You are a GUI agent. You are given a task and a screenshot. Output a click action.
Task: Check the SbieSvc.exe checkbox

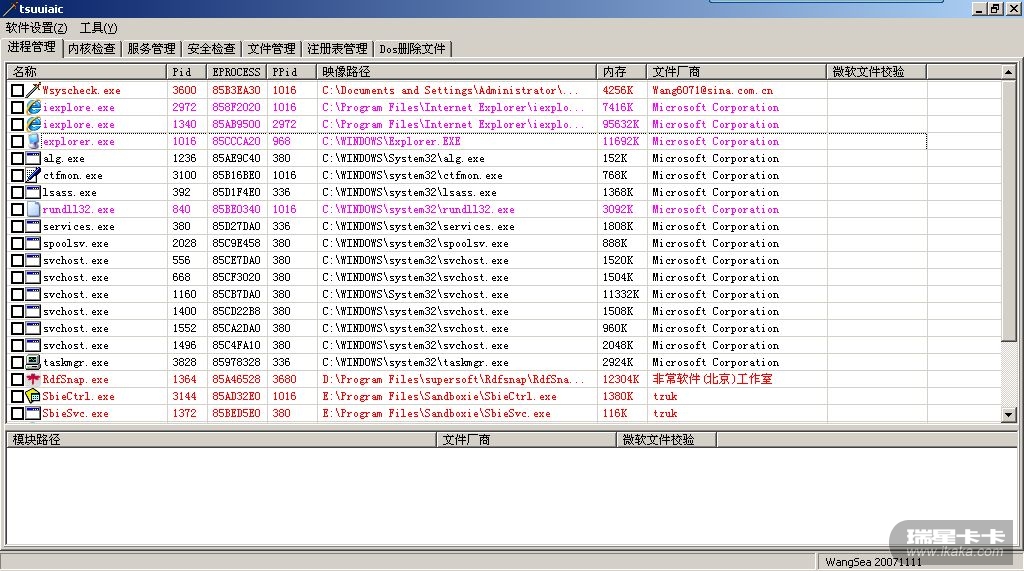18,413
